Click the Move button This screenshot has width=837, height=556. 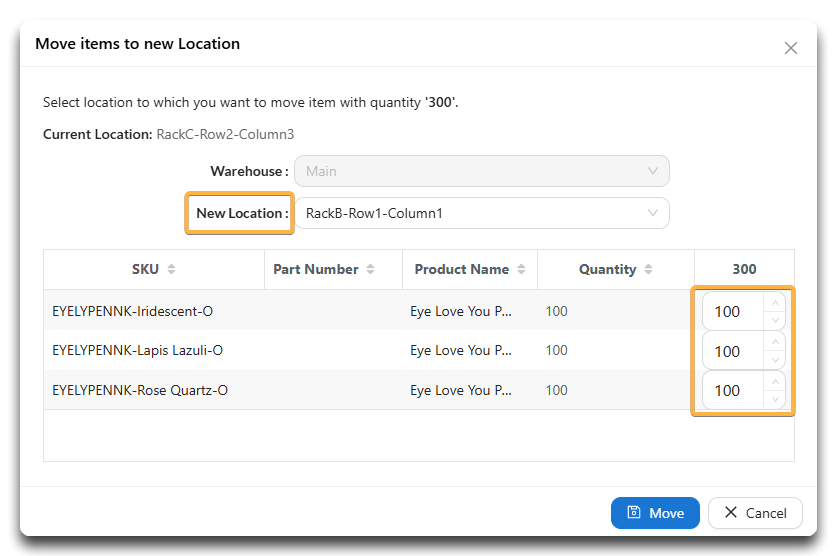pyautogui.click(x=655, y=513)
